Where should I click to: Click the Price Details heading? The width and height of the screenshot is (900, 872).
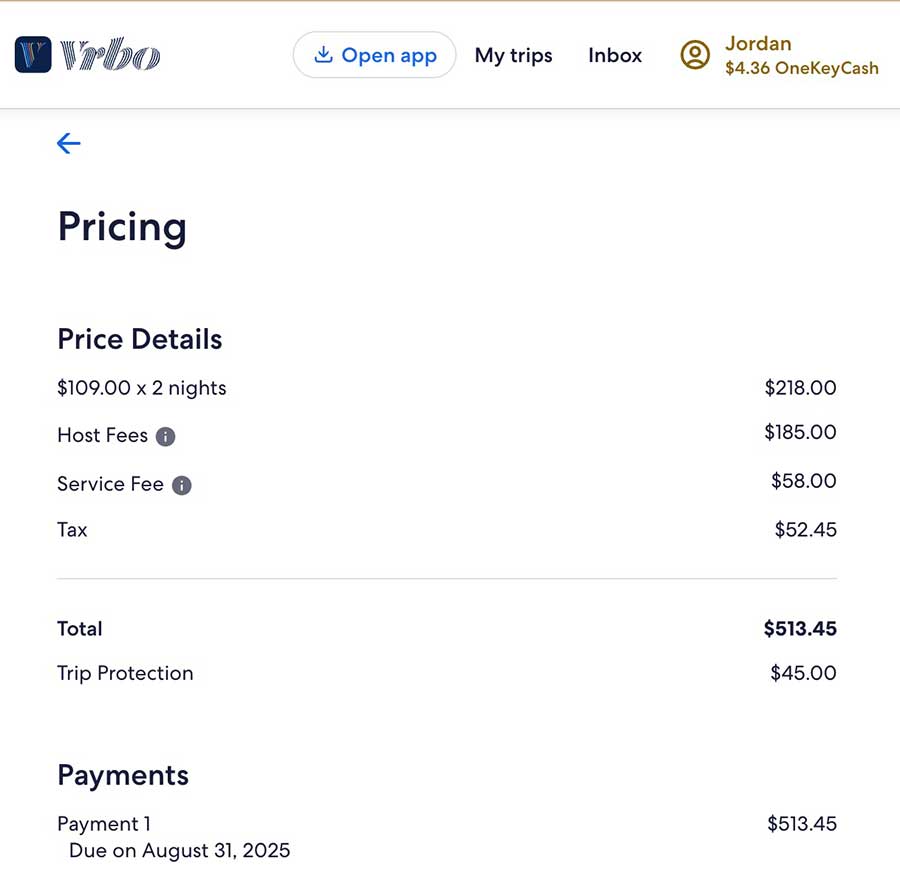point(140,339)
